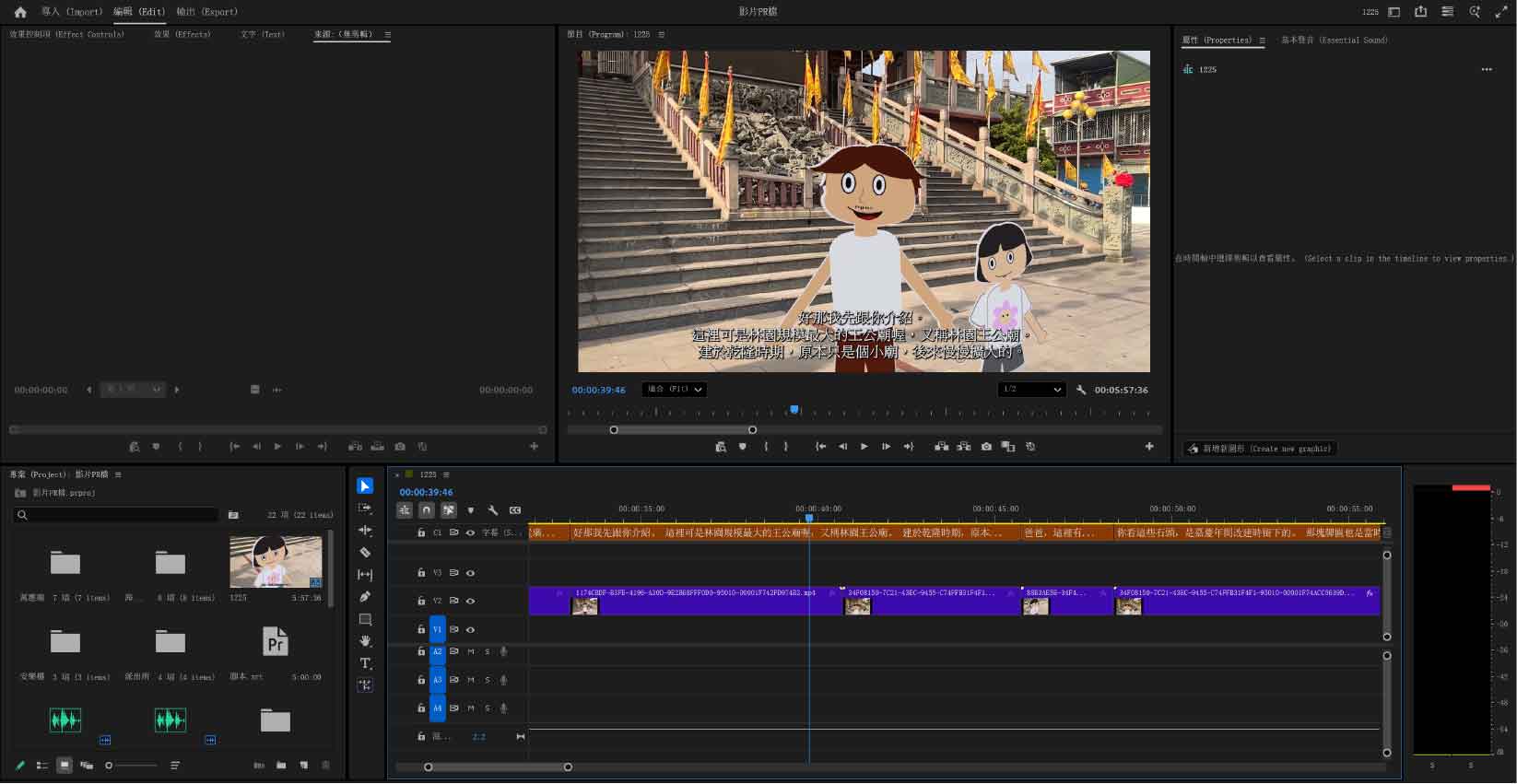Solo audio track A3

tap(488, 680)
